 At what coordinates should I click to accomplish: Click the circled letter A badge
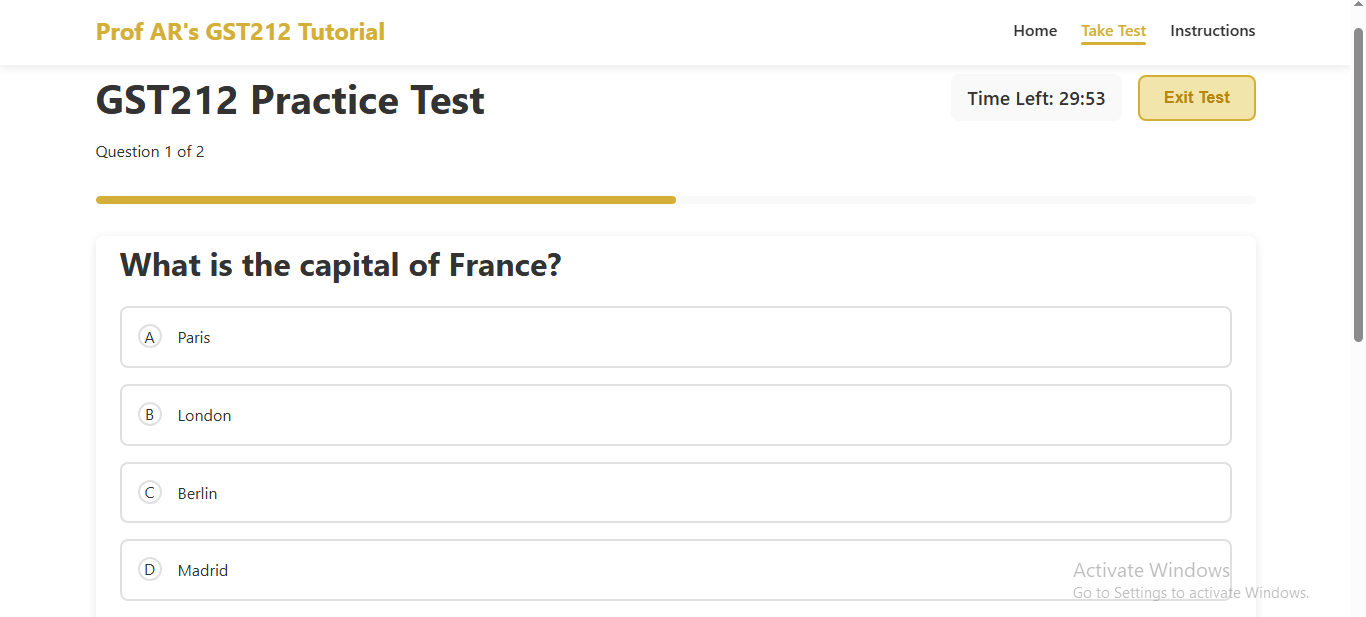click(150, 337)
